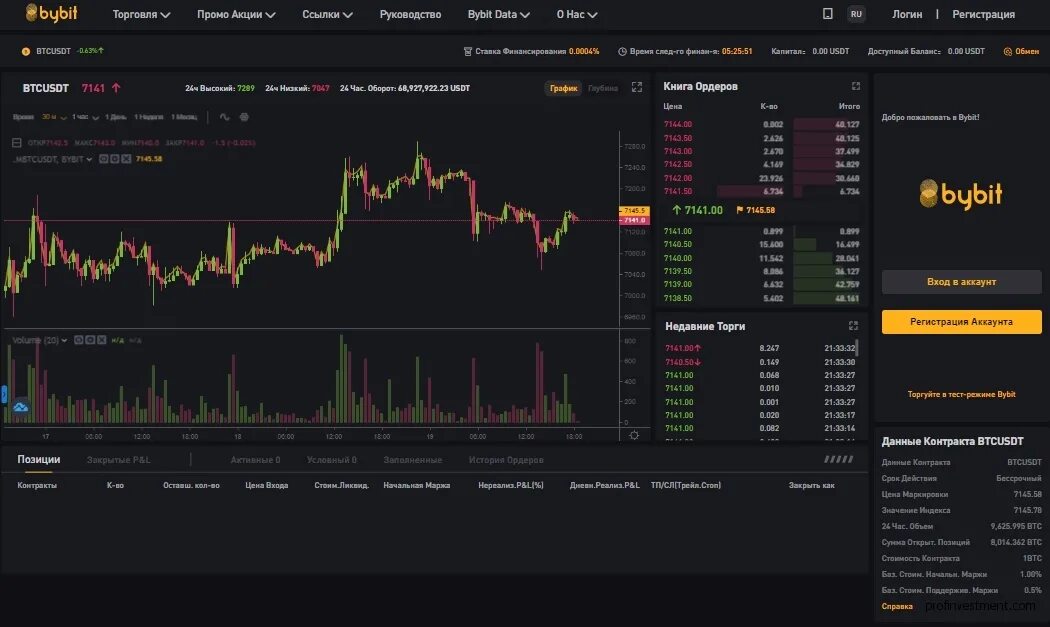Remove the Volume indicator
Screen dimensions: 1050x627
tap(101, 340)
